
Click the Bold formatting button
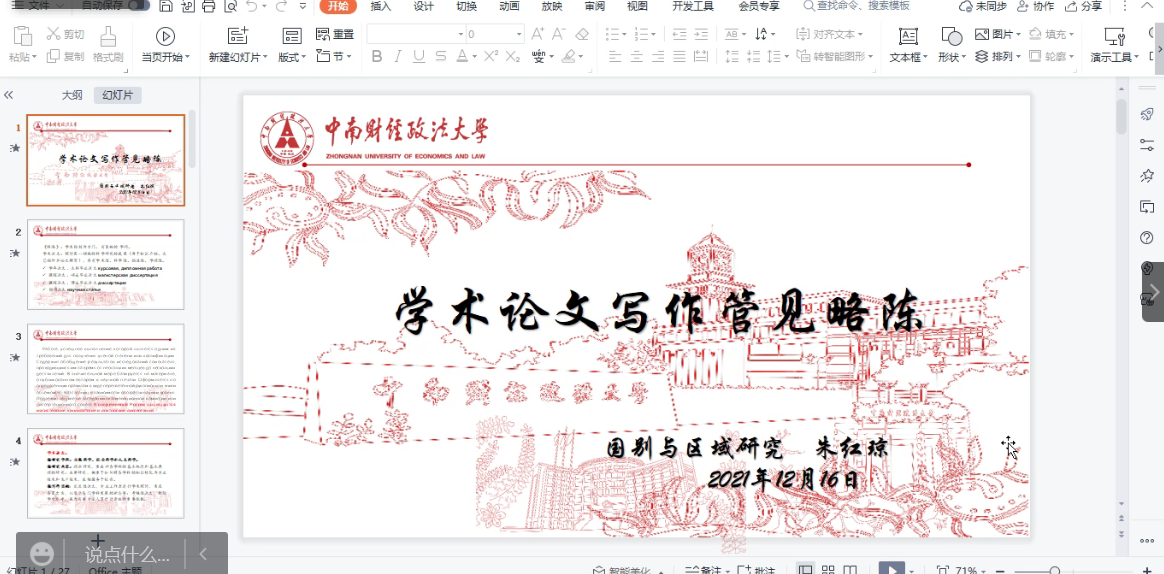point(377,57)
